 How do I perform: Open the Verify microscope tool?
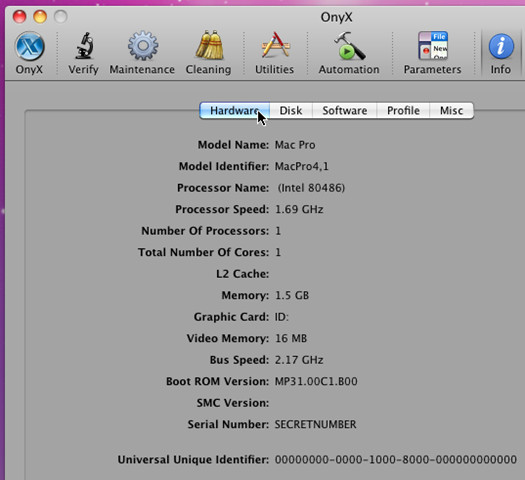(83, 53)
